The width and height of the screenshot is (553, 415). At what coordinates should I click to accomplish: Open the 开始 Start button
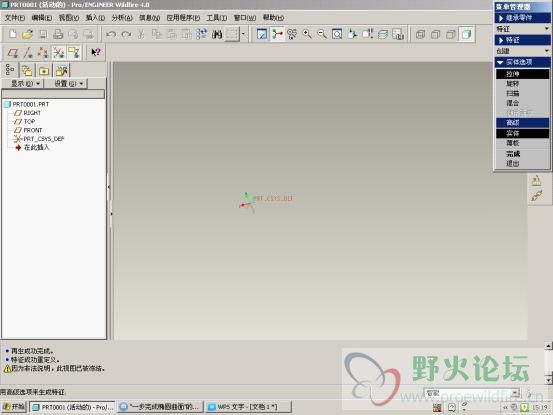14,407
